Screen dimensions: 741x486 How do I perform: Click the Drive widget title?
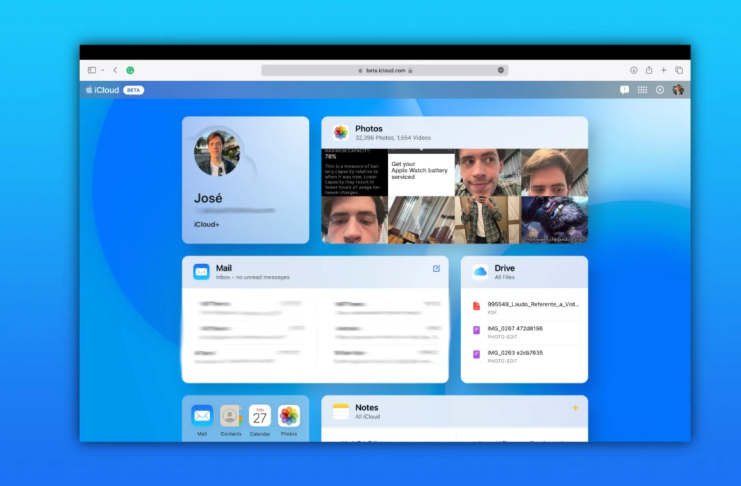[504, 268]
